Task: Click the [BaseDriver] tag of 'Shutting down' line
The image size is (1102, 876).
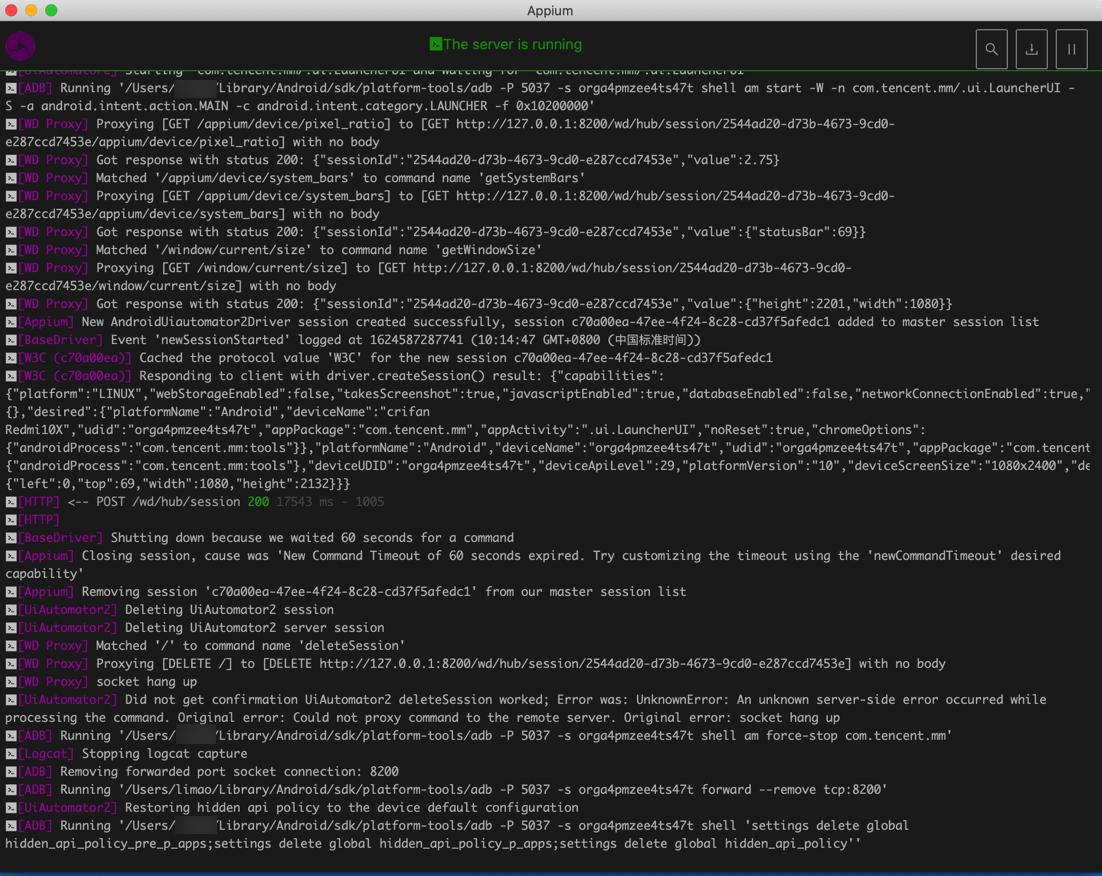Action: 60,538
